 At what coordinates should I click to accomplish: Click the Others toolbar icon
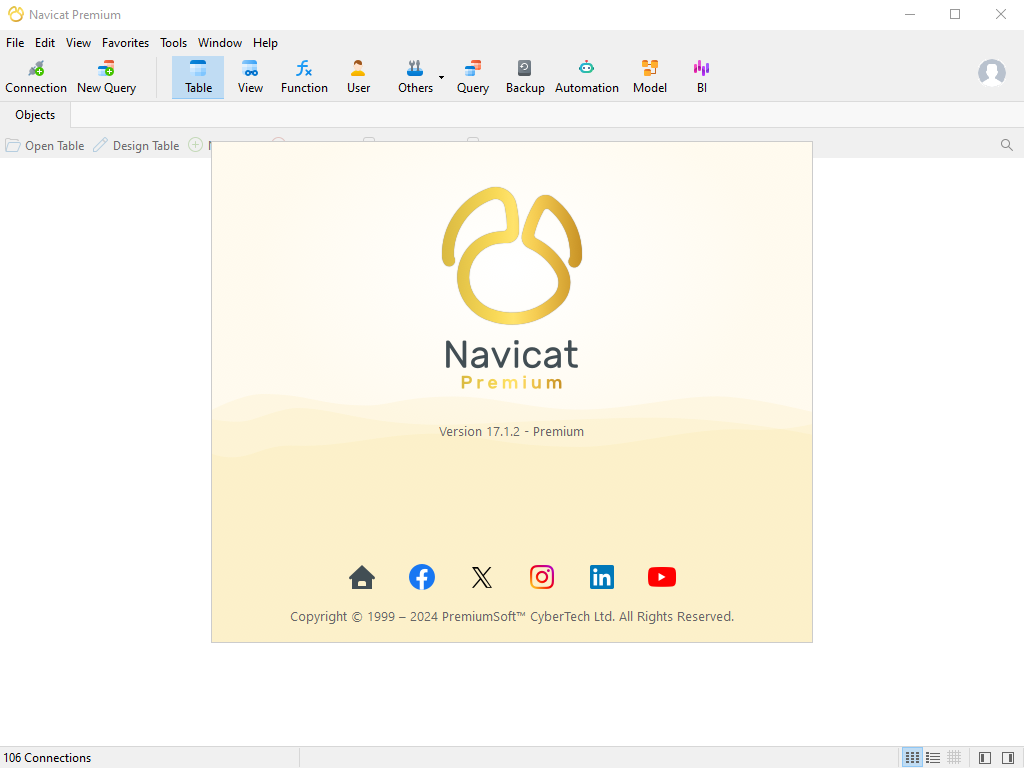click(415, 77)
